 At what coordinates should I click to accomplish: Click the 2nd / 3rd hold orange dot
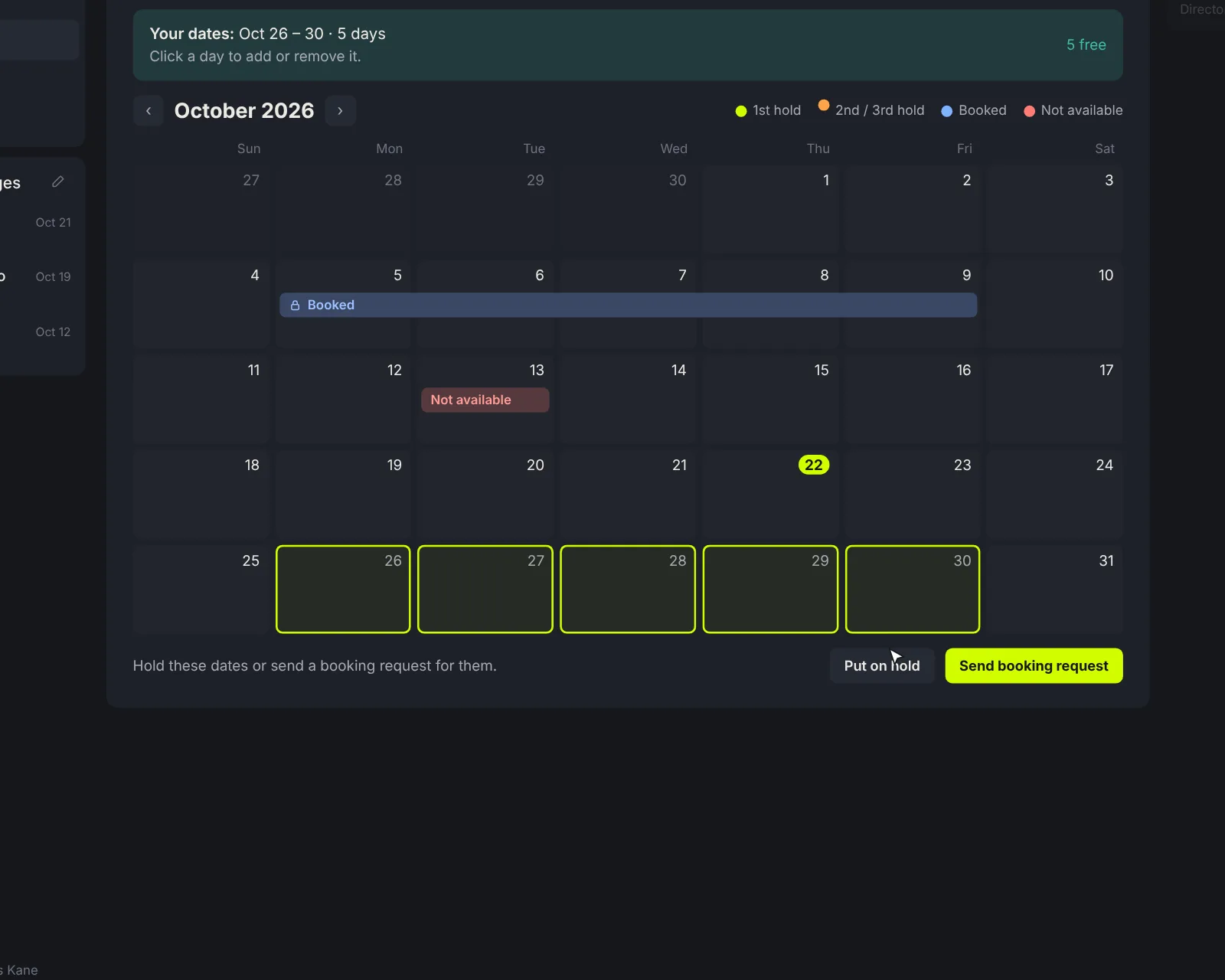tap(823, 105)
